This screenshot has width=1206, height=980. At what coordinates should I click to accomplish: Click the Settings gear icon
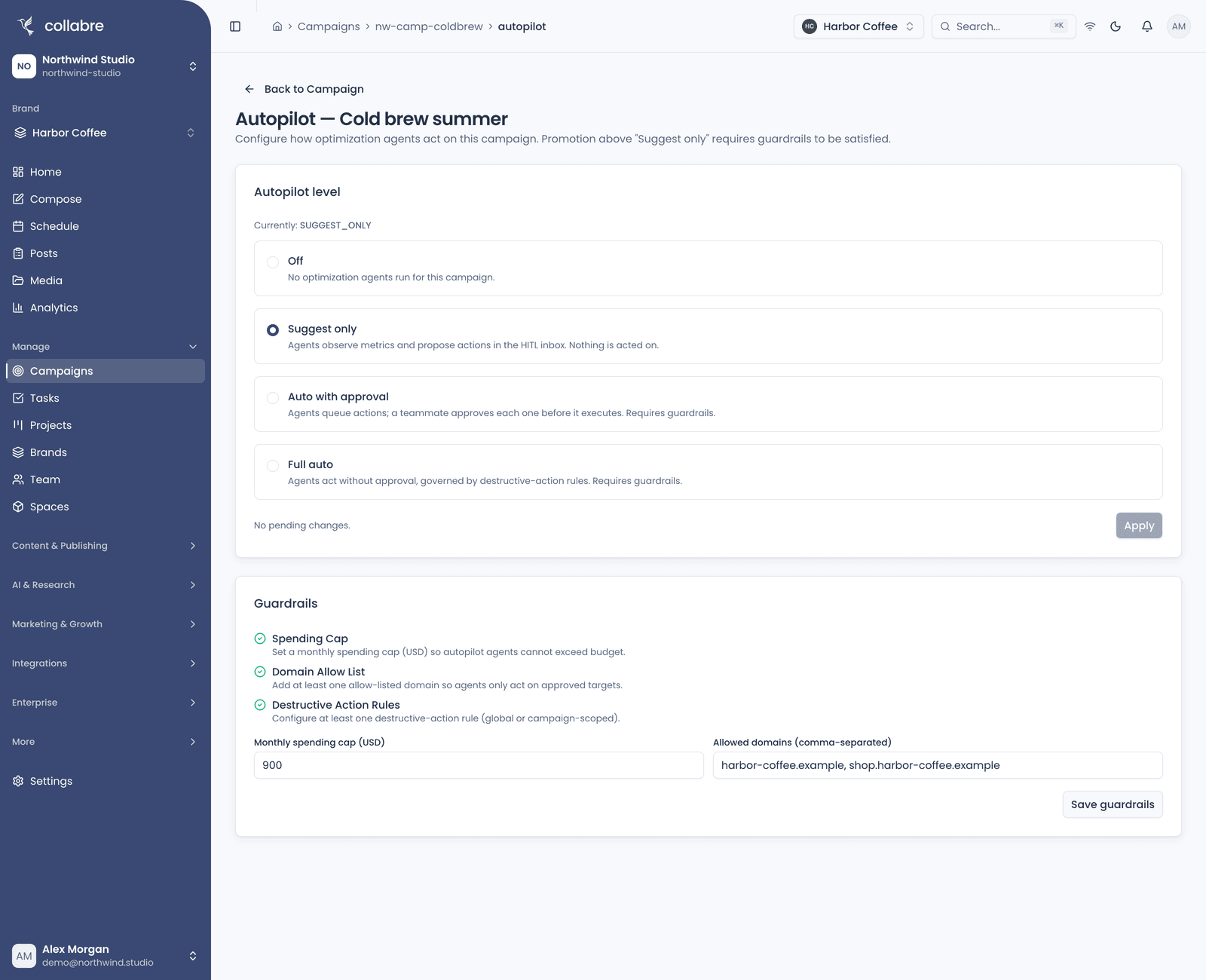18,781
